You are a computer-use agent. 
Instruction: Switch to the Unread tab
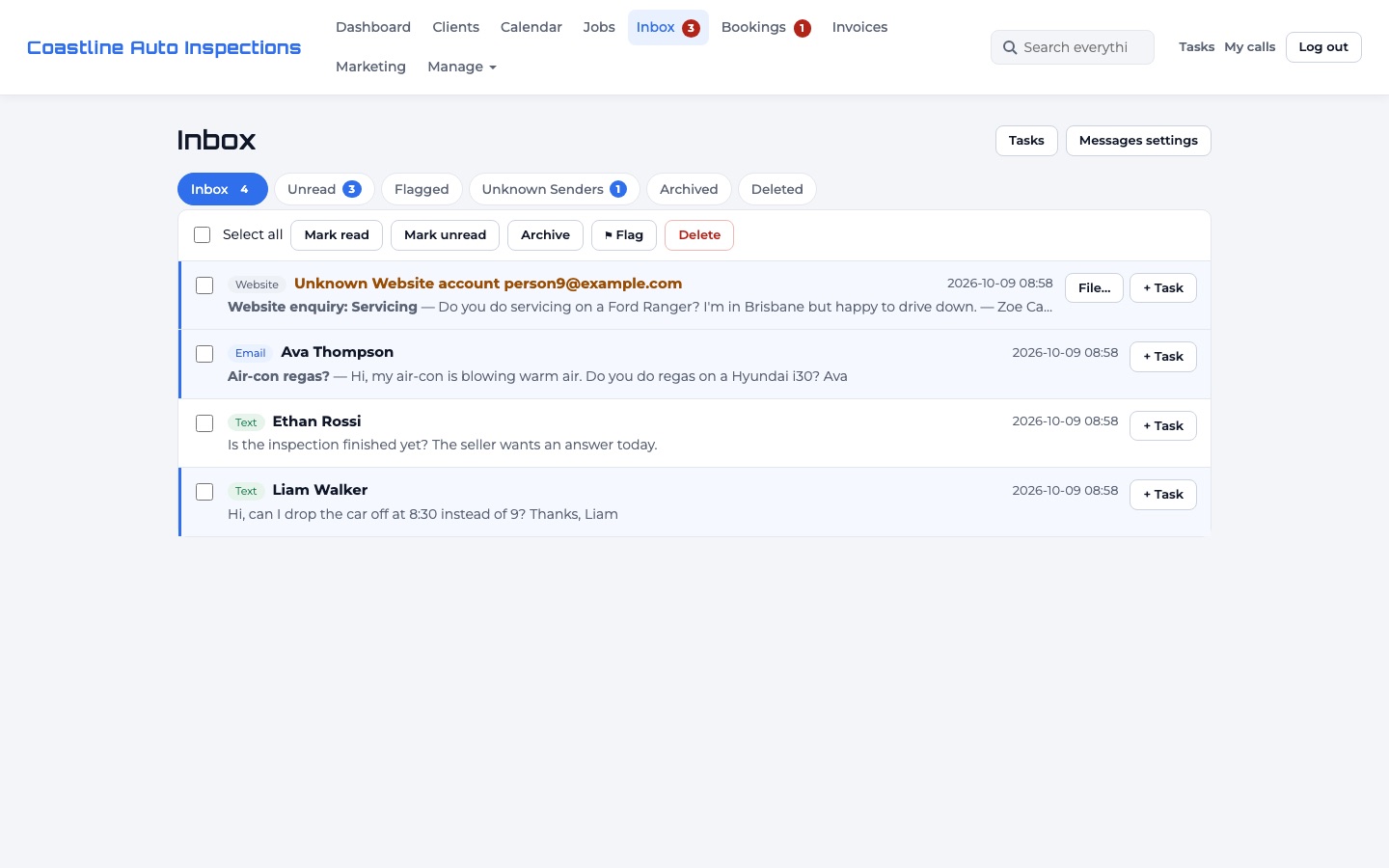(324, 189)
